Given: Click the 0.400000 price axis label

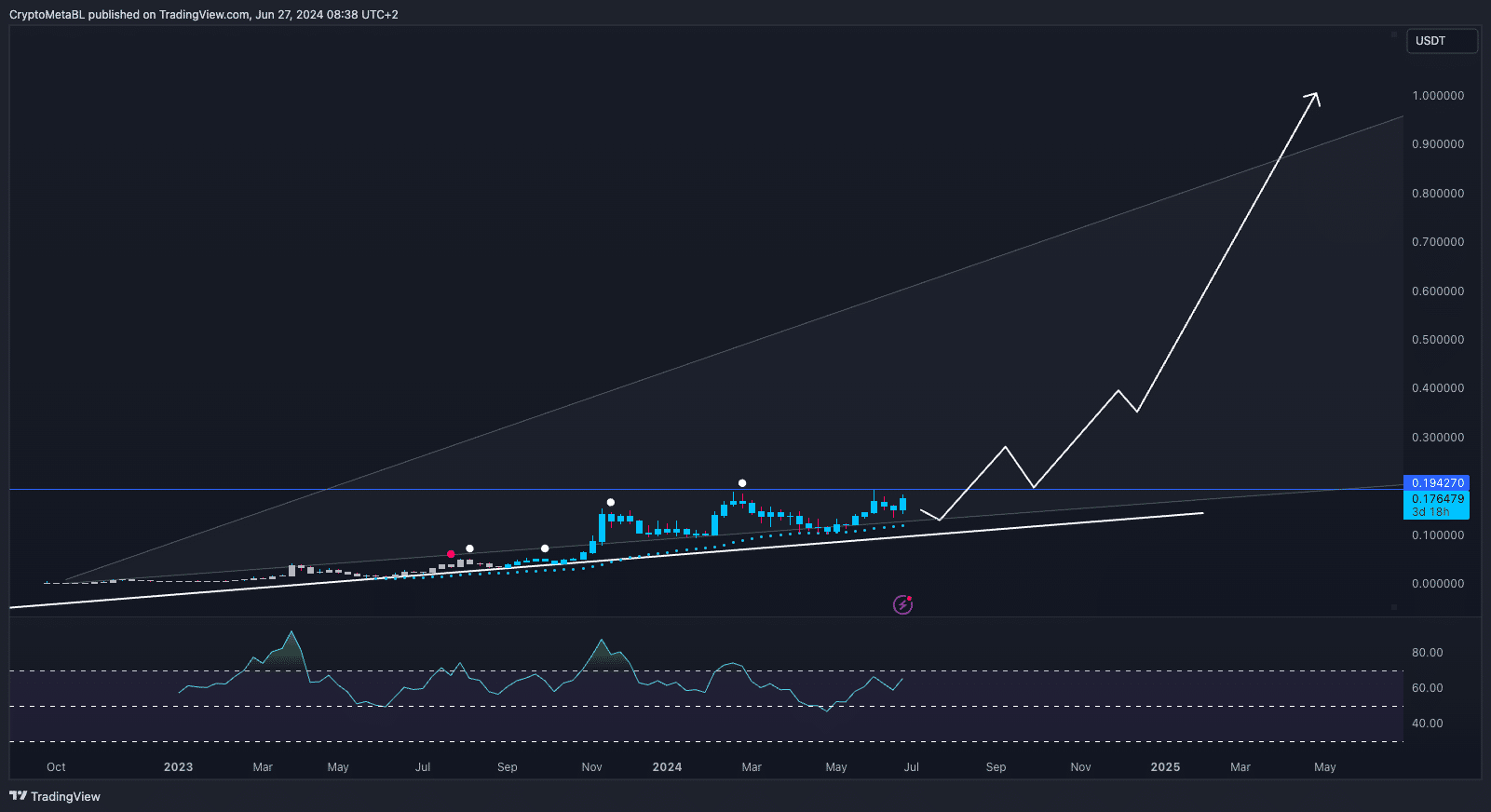Looking at the screenshot, I should coord(1438,388).
